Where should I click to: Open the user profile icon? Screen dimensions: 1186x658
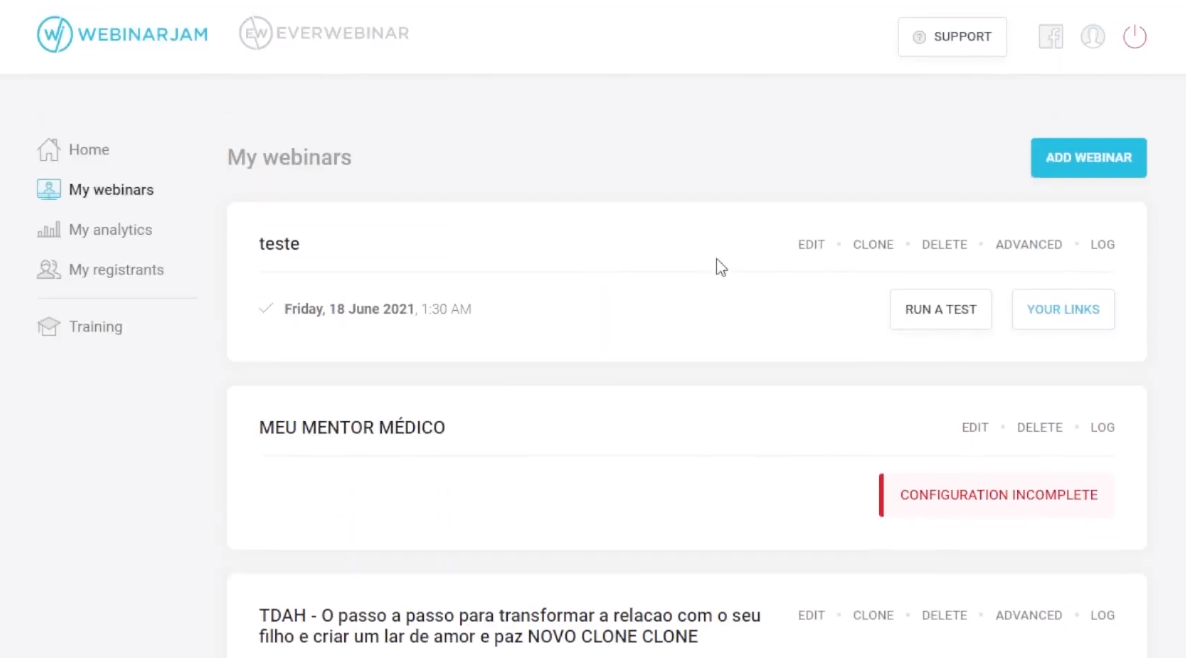tap(1093, 36)
